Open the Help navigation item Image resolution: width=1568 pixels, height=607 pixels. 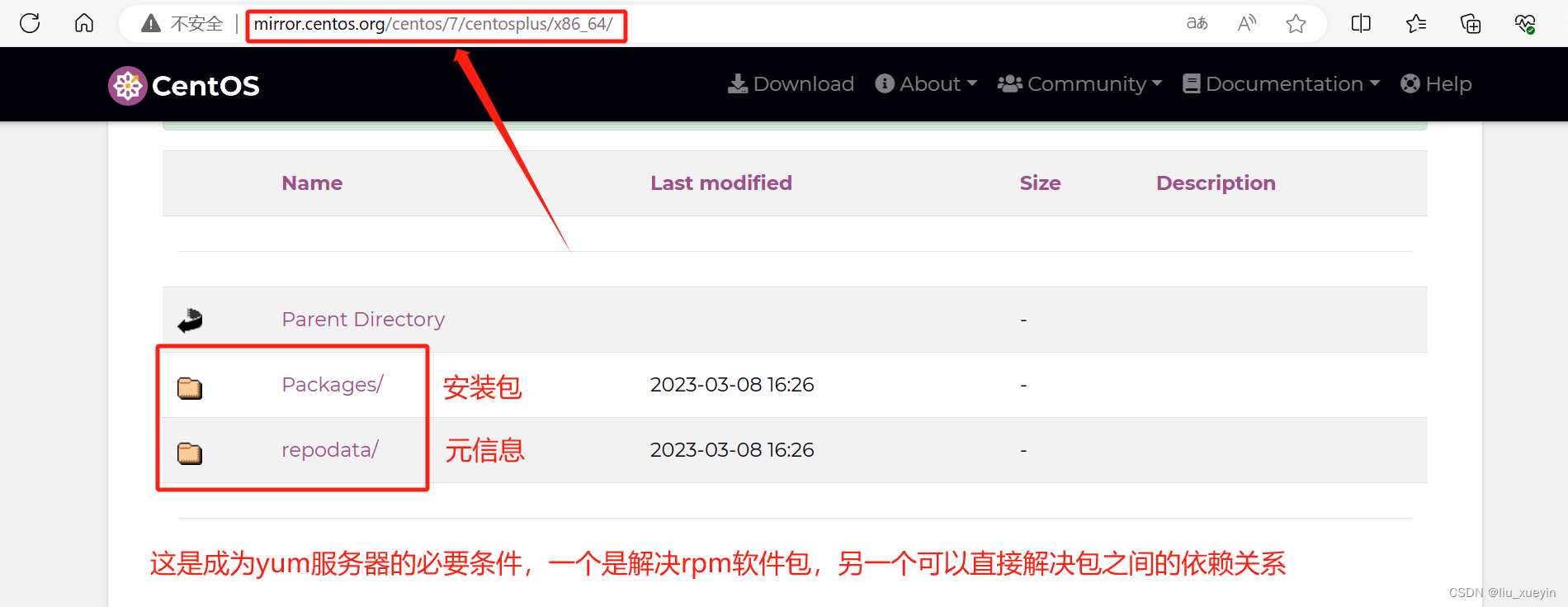pos(1436,83)
